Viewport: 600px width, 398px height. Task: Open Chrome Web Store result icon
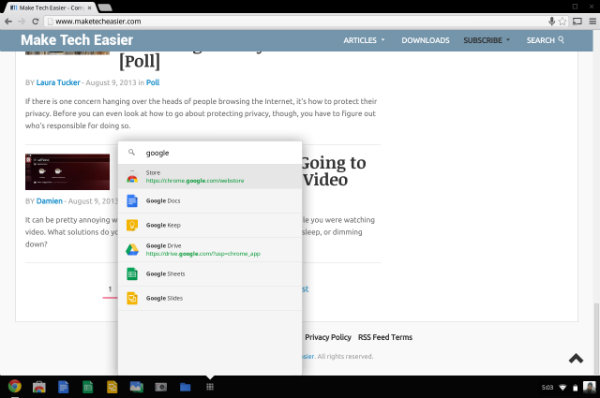point(132,176)
